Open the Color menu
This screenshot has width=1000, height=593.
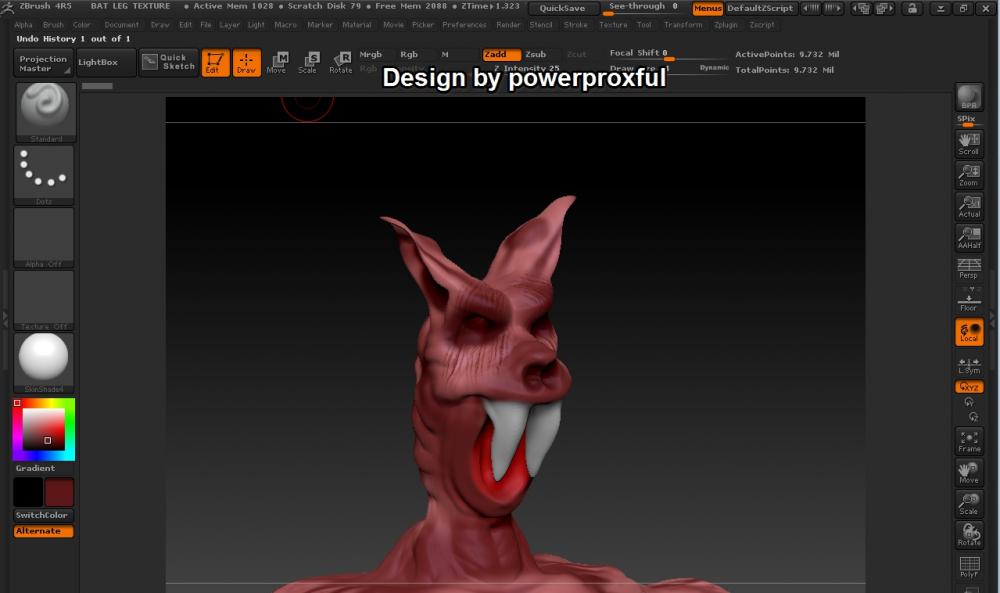coord(82,25)
